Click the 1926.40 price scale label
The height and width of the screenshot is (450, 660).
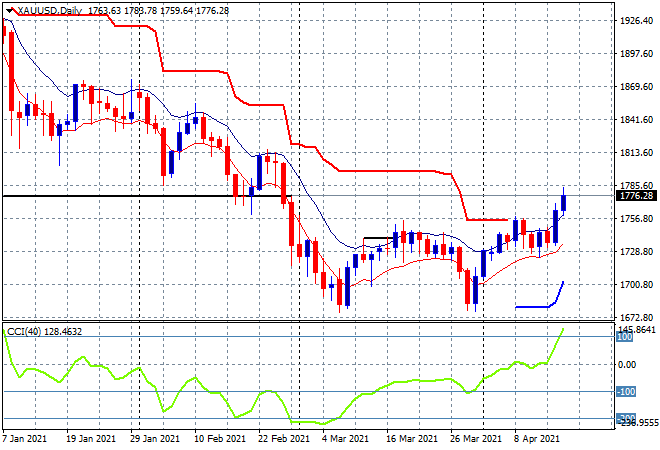click(x=636, y=21)
